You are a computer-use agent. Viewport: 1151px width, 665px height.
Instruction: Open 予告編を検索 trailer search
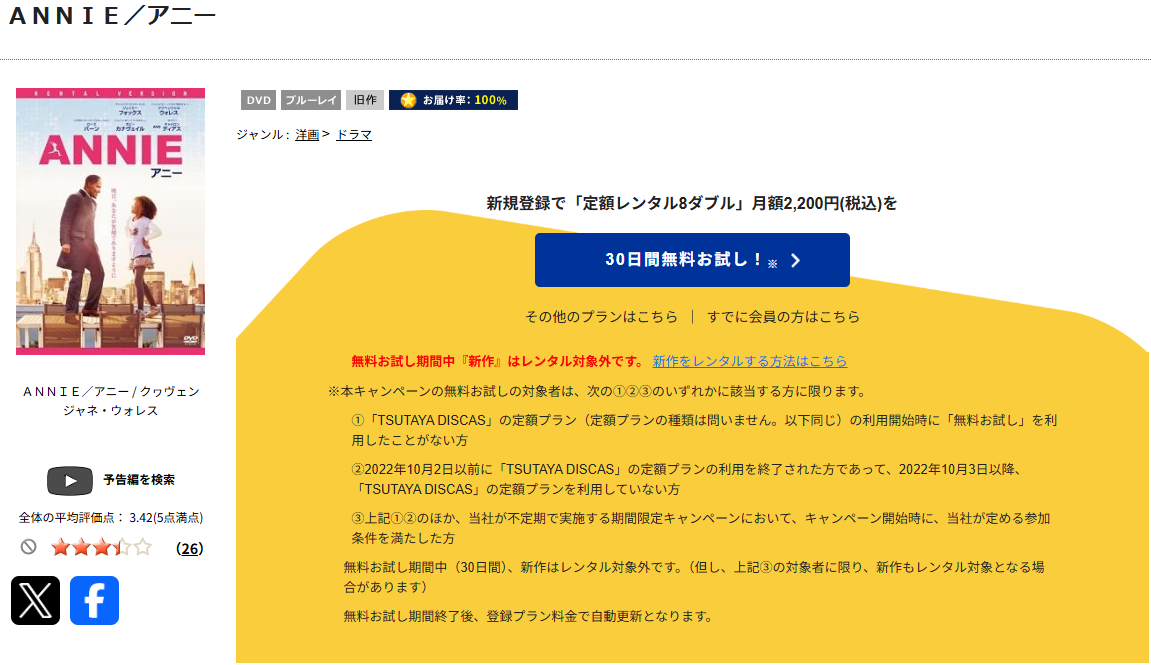pos(139,480)
